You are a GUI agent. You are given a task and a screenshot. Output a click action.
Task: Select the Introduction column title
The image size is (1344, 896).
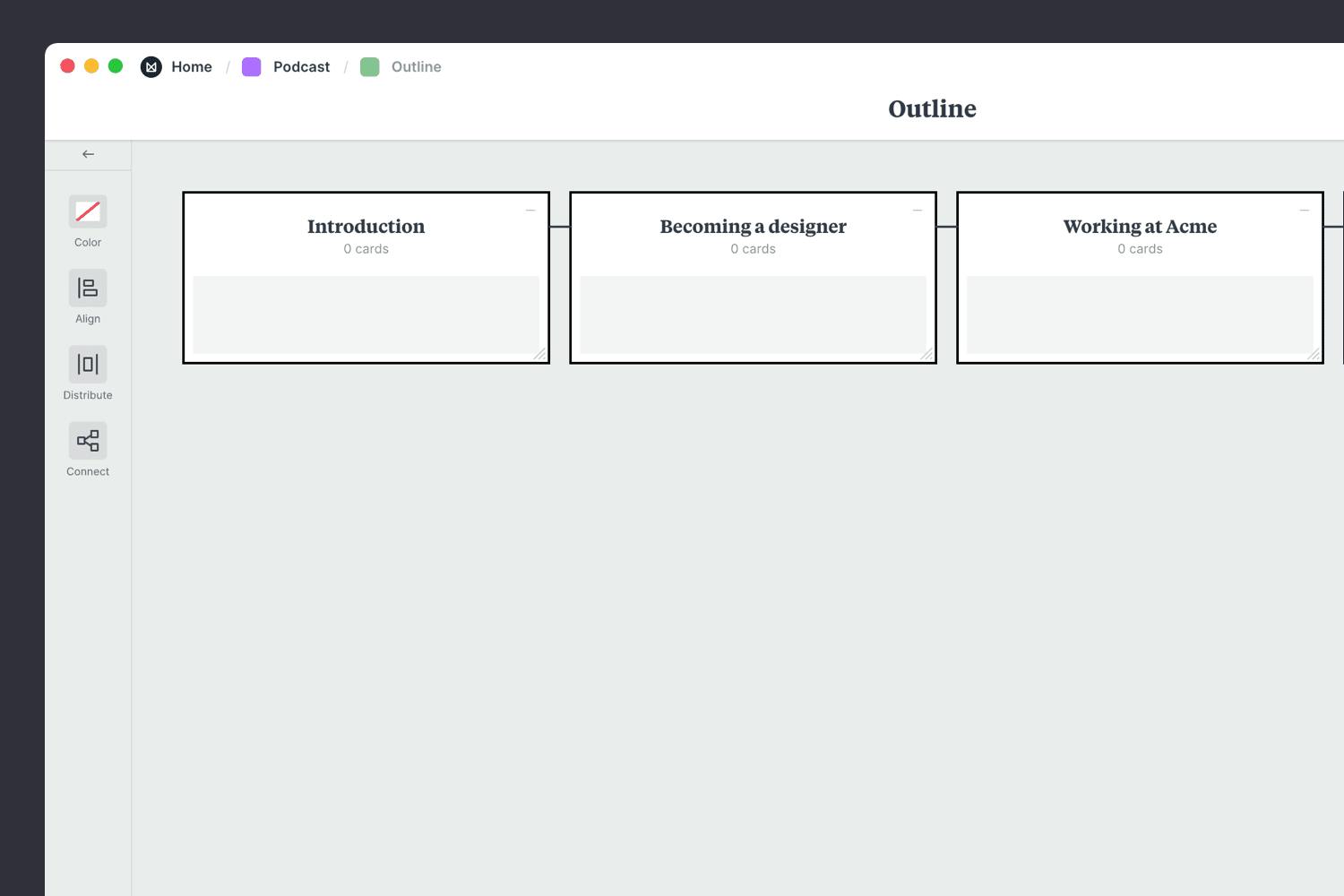pyautogui.click(x=366, y=227)
